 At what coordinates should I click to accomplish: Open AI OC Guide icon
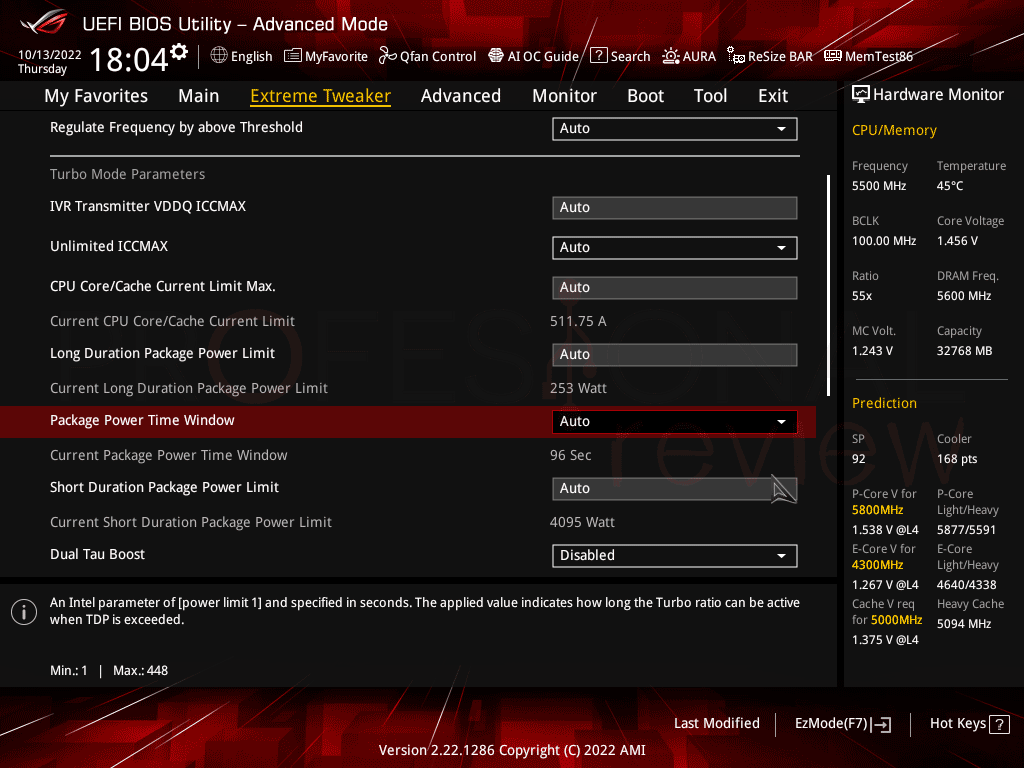coord(496,56)
